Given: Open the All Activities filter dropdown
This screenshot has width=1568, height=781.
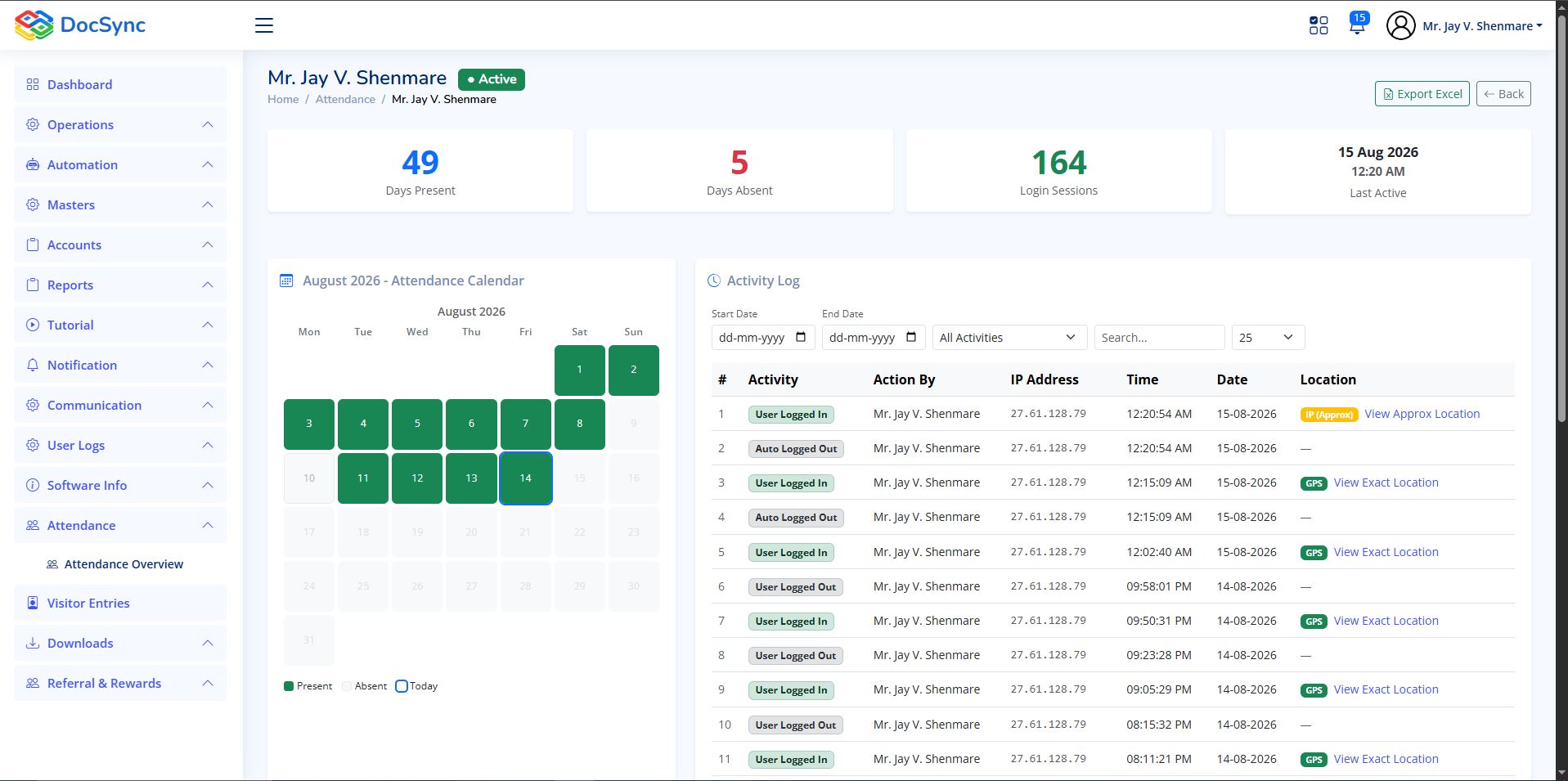Looking at the screenshot, I should click(1009, 337).
